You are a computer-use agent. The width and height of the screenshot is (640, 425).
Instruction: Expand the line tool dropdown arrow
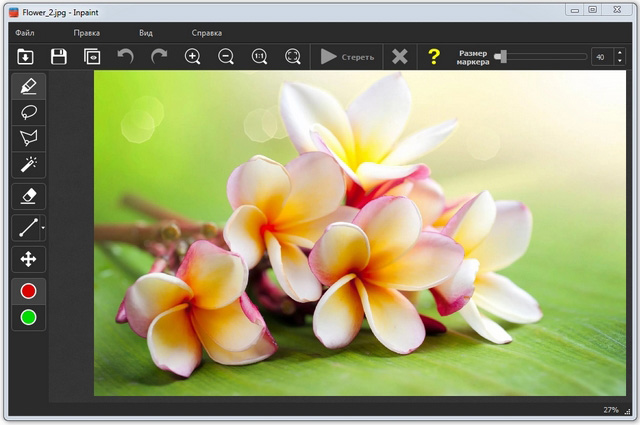point(43,229)
